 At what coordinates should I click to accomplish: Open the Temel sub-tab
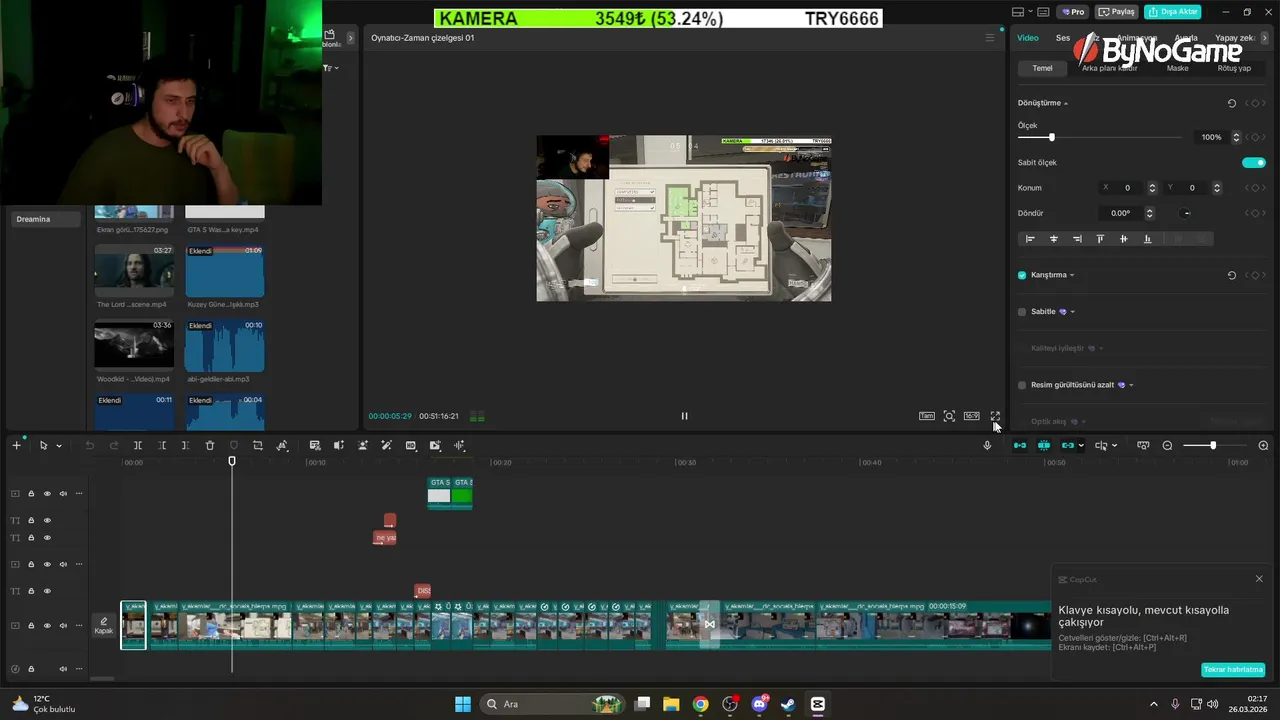tap(1042, 68)
